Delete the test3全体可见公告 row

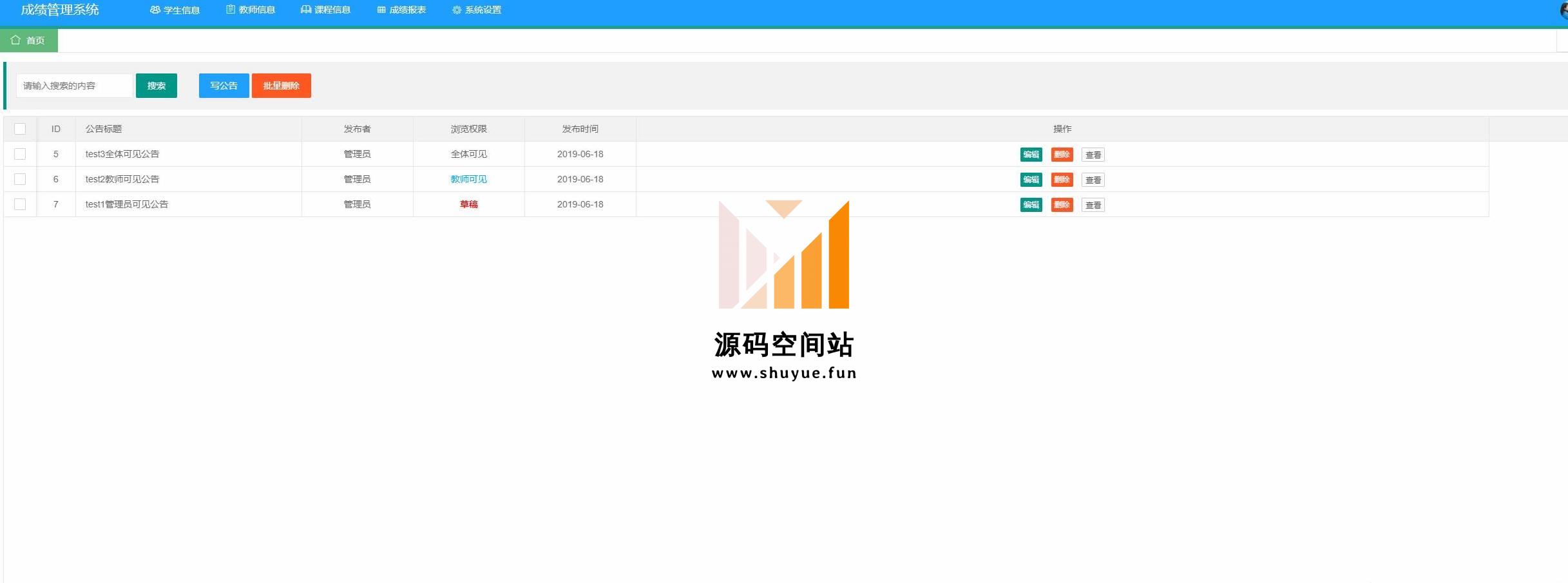1062,155
